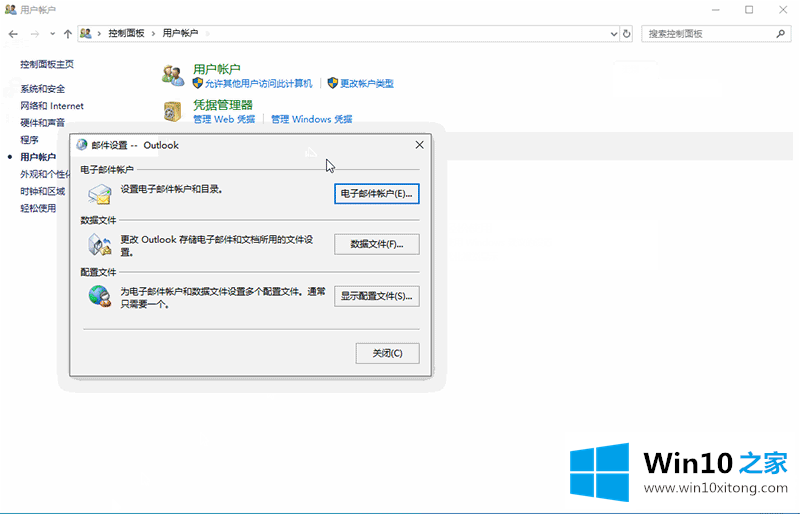Click 更改帐户类型 link
The width and height of the screenshot is (800, 514).
tap(367, 84)
